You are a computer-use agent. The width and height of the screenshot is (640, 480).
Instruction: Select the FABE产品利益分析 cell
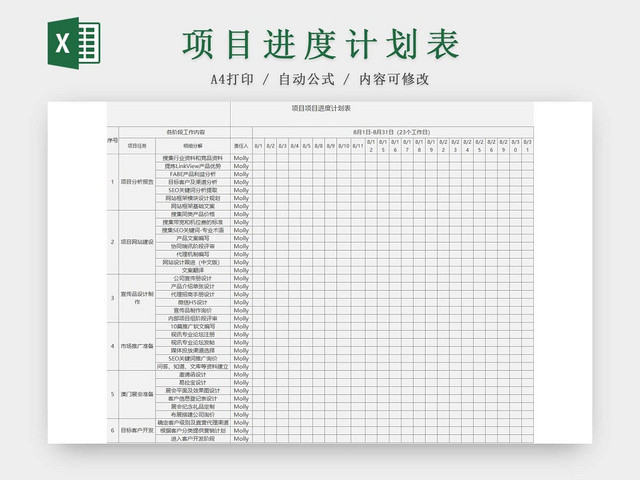coord(193,174)
